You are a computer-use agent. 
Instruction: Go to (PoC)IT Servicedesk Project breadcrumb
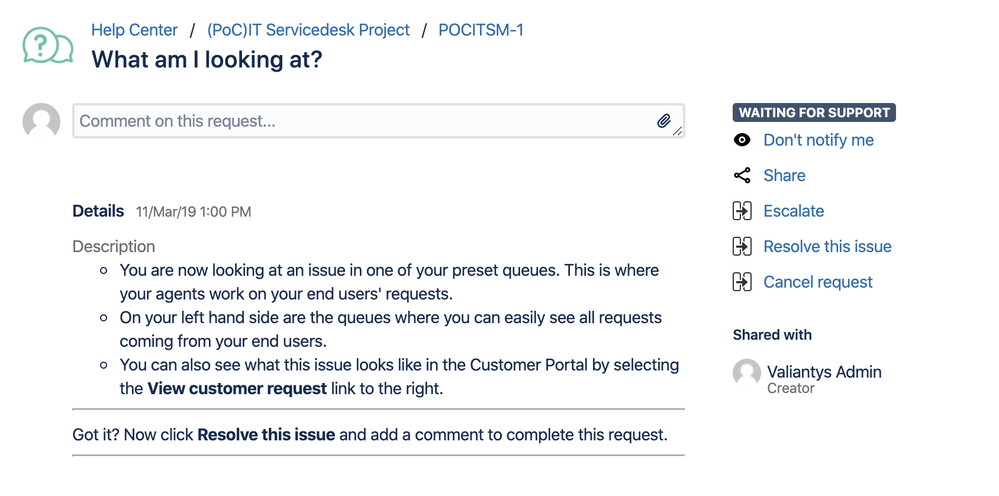pos(308,30)
